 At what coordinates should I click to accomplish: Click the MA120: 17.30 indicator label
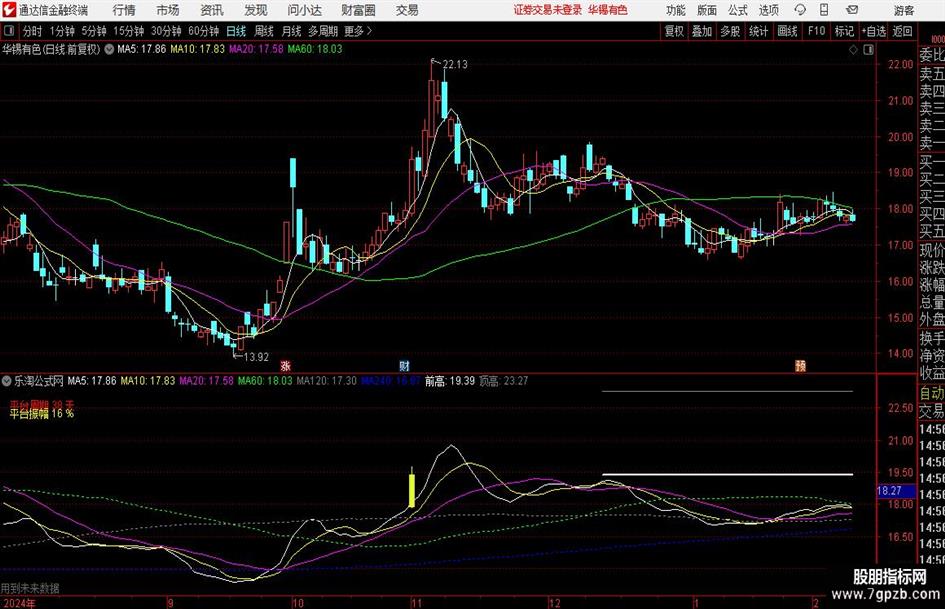click(x=327, y=381)
